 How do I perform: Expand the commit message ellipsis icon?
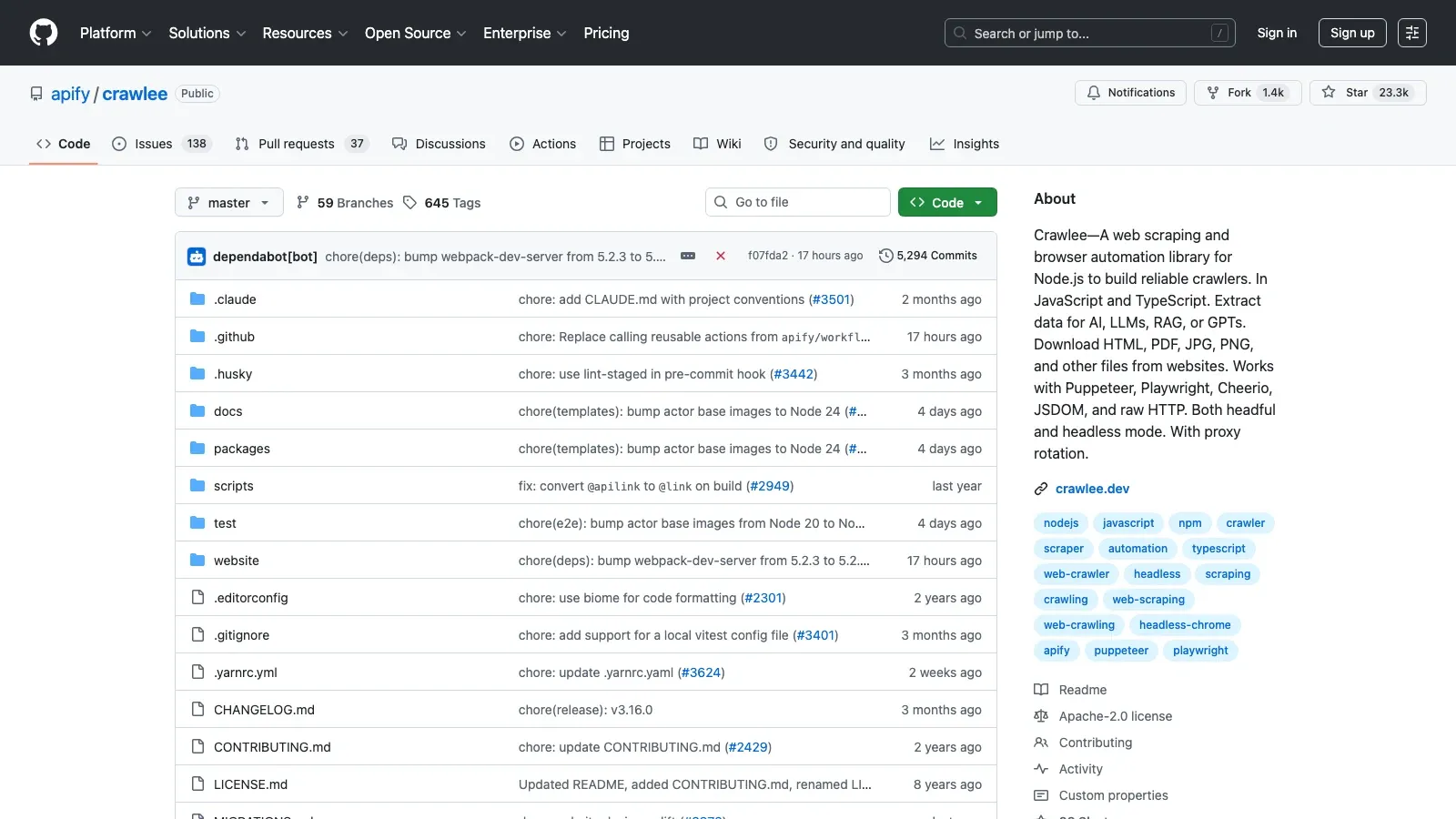[x=688, y=257]
